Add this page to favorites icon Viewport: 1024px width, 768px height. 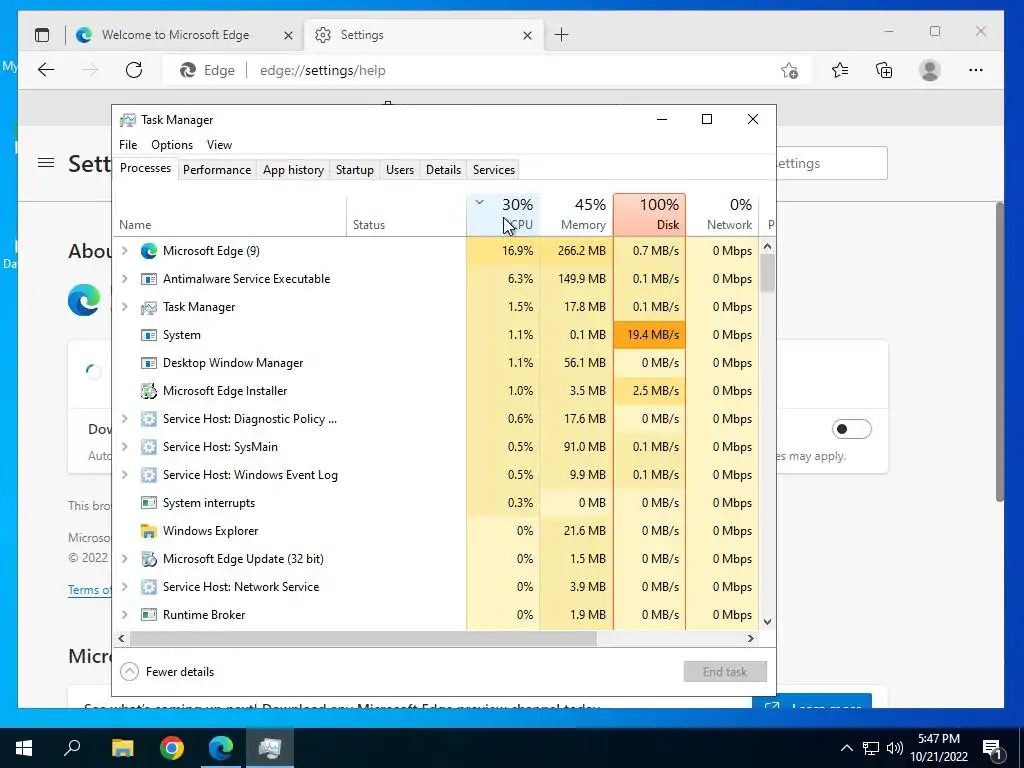click(790, 70)
